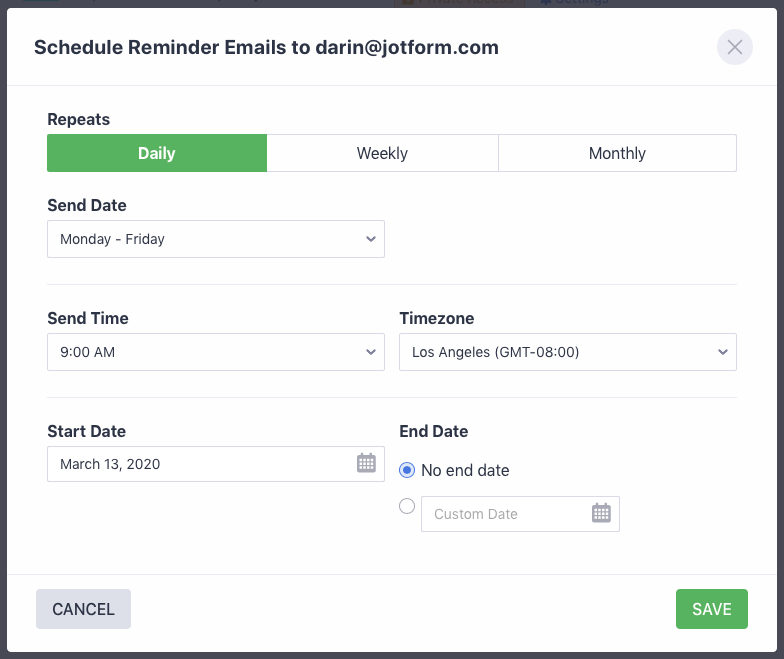Click the "No end date" label text

(465, 470)
